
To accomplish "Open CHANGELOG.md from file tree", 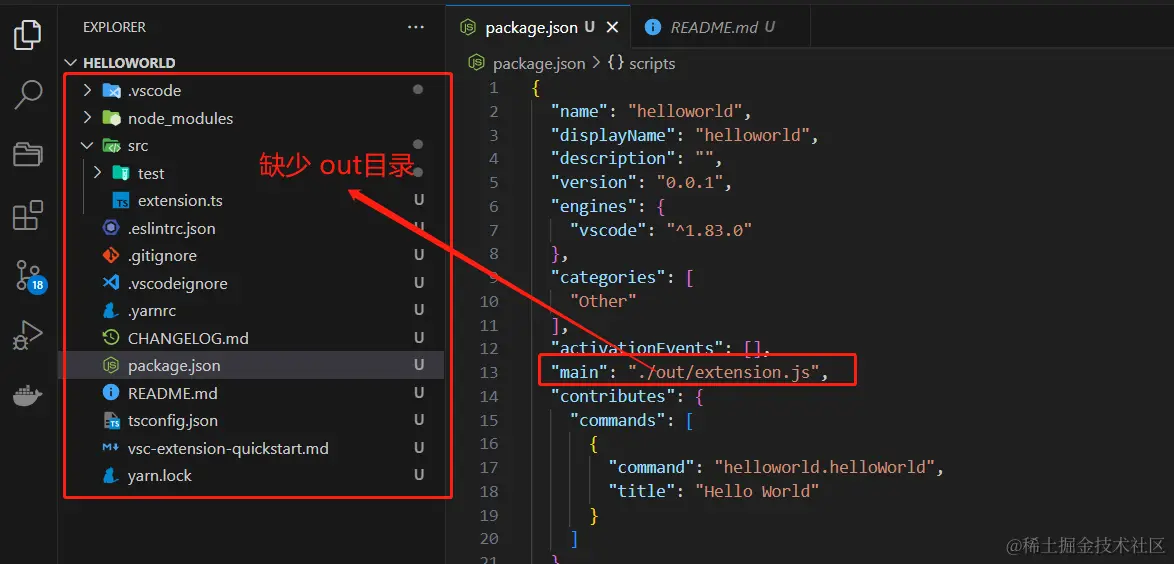I will click(x=188, y=338).
